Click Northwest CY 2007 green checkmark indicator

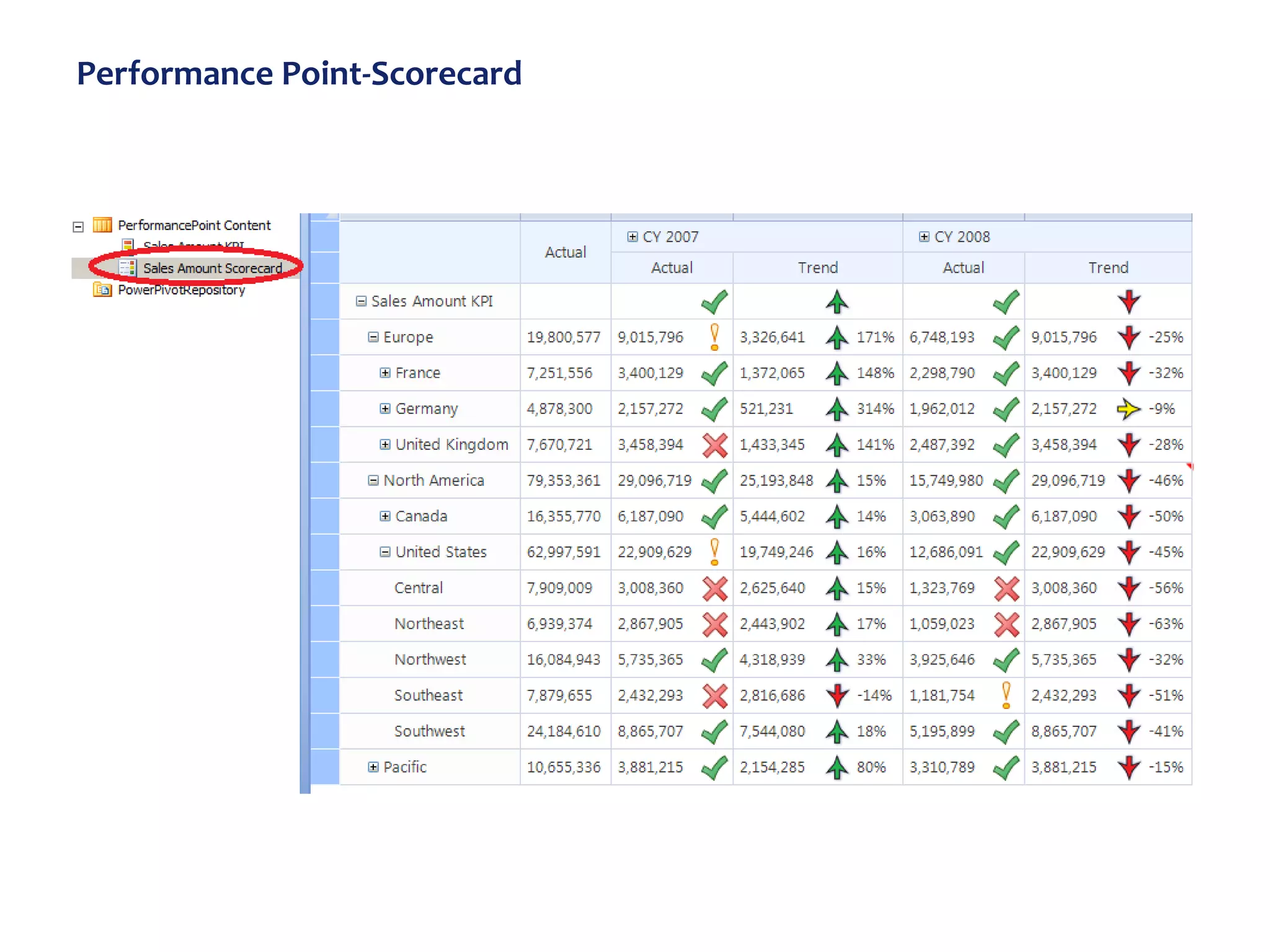pos(714,660)
